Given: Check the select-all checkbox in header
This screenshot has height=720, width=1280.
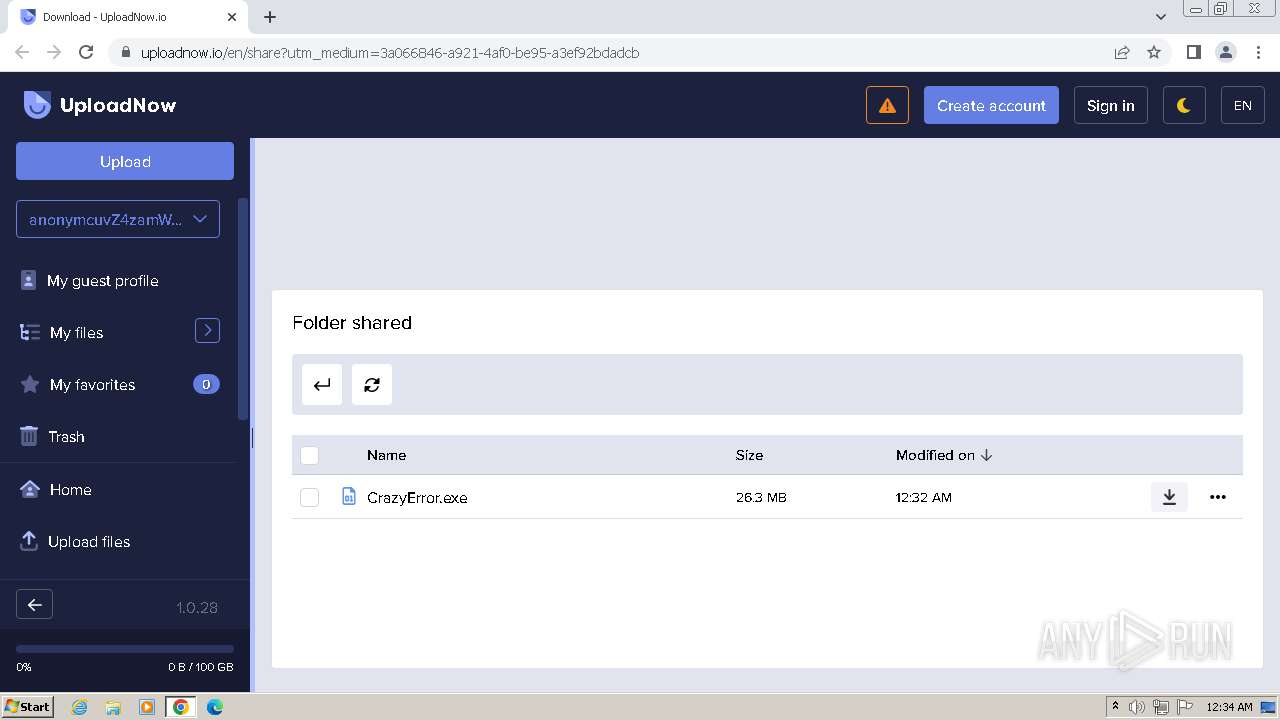Looking at the screenshot, I should (310, 455).
